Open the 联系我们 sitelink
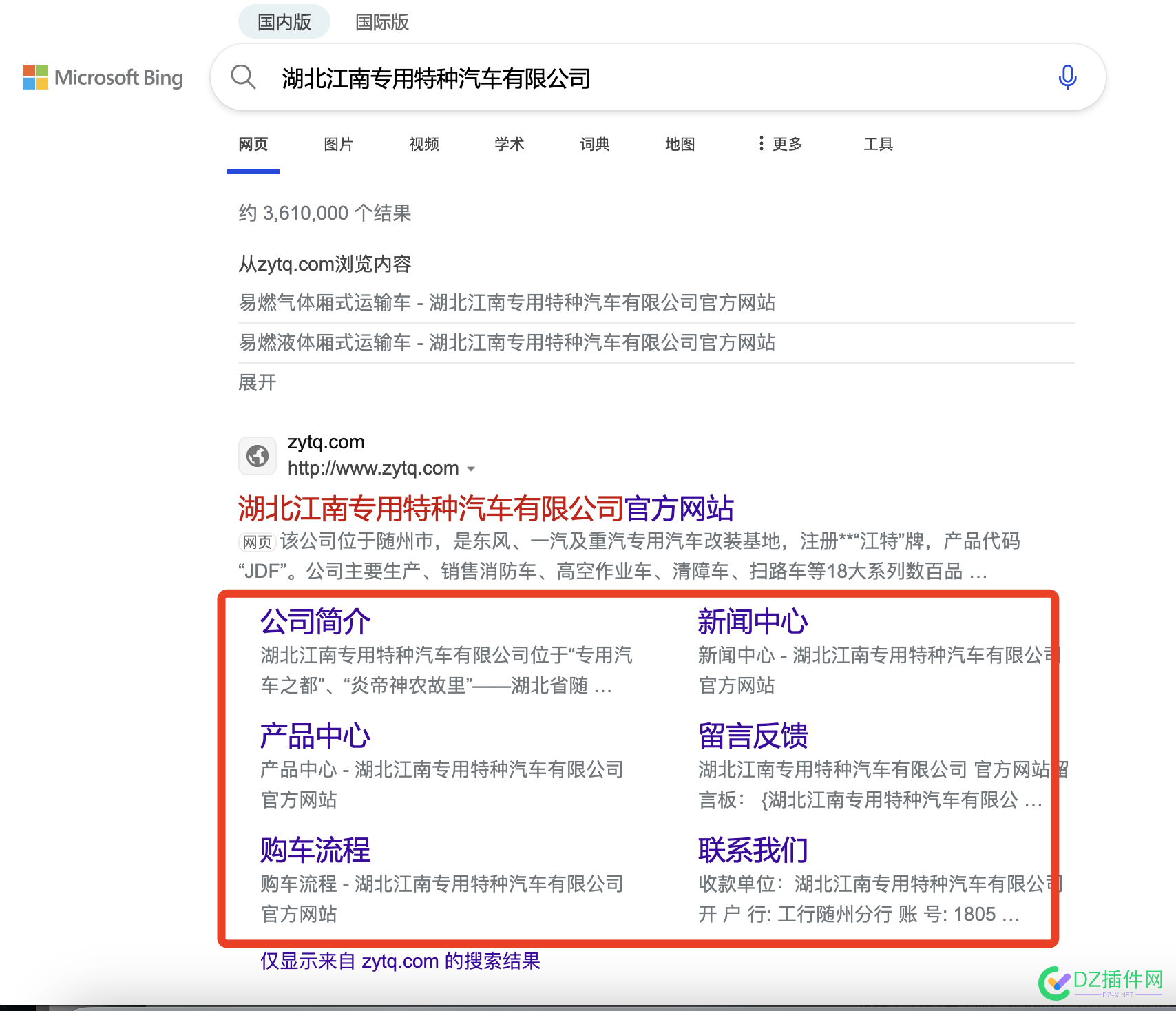The width and height of the screenshot is (1176, 1011). tap(753, 850)
